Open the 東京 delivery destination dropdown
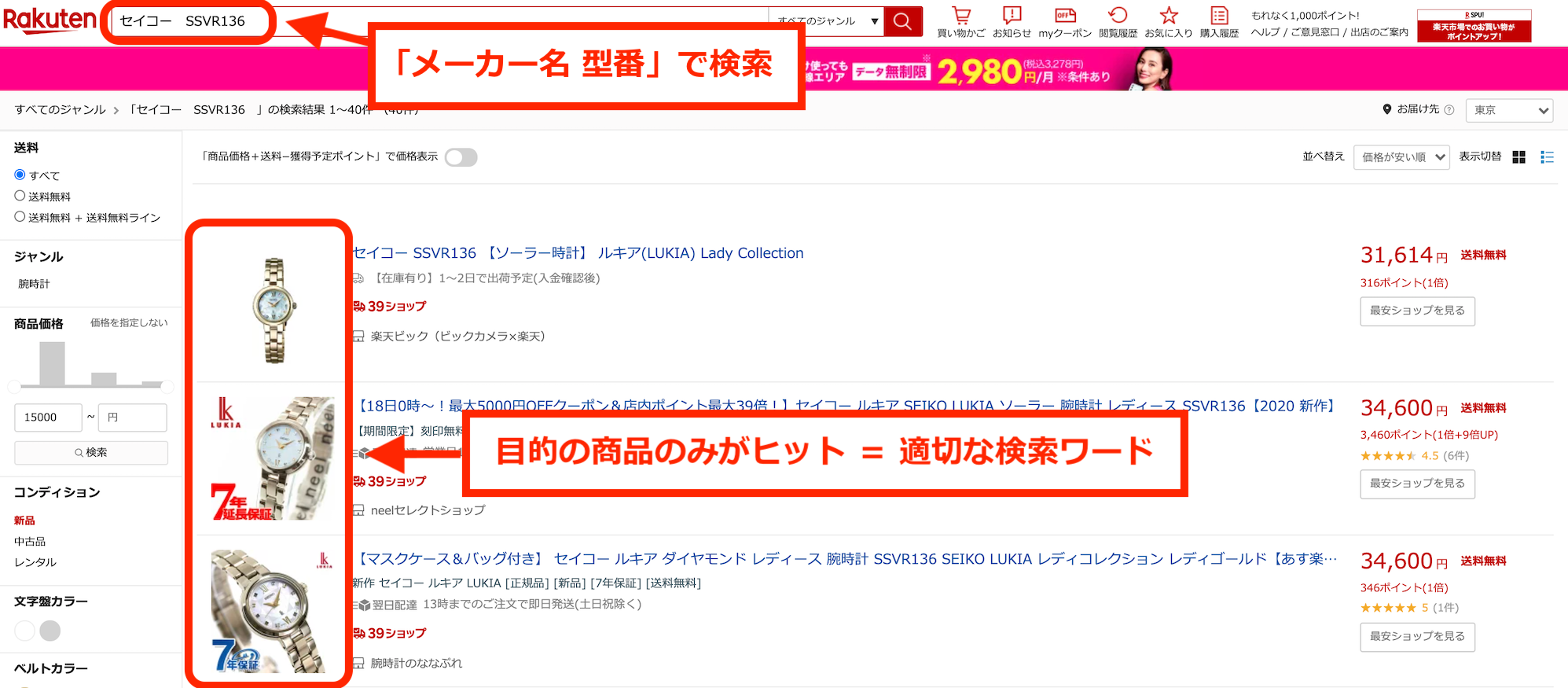 [x=1509, y=110]
